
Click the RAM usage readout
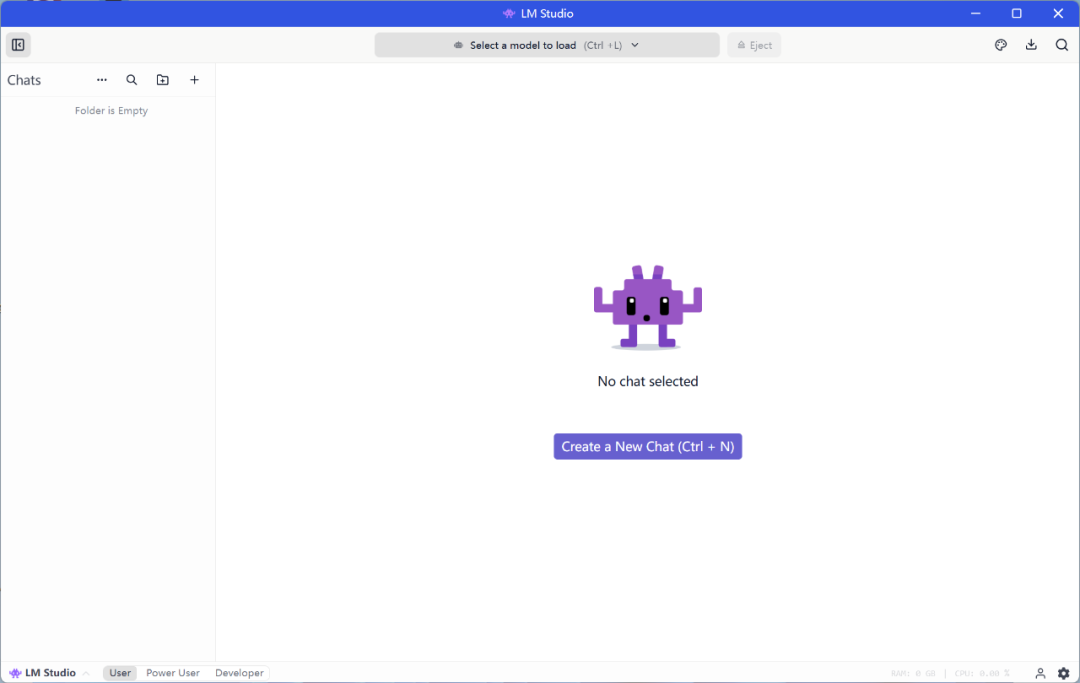pos(913,673)
